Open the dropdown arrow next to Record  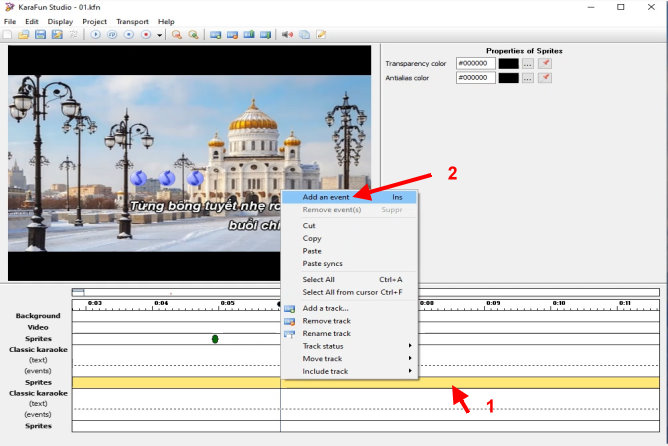click(x=159, y=35)
